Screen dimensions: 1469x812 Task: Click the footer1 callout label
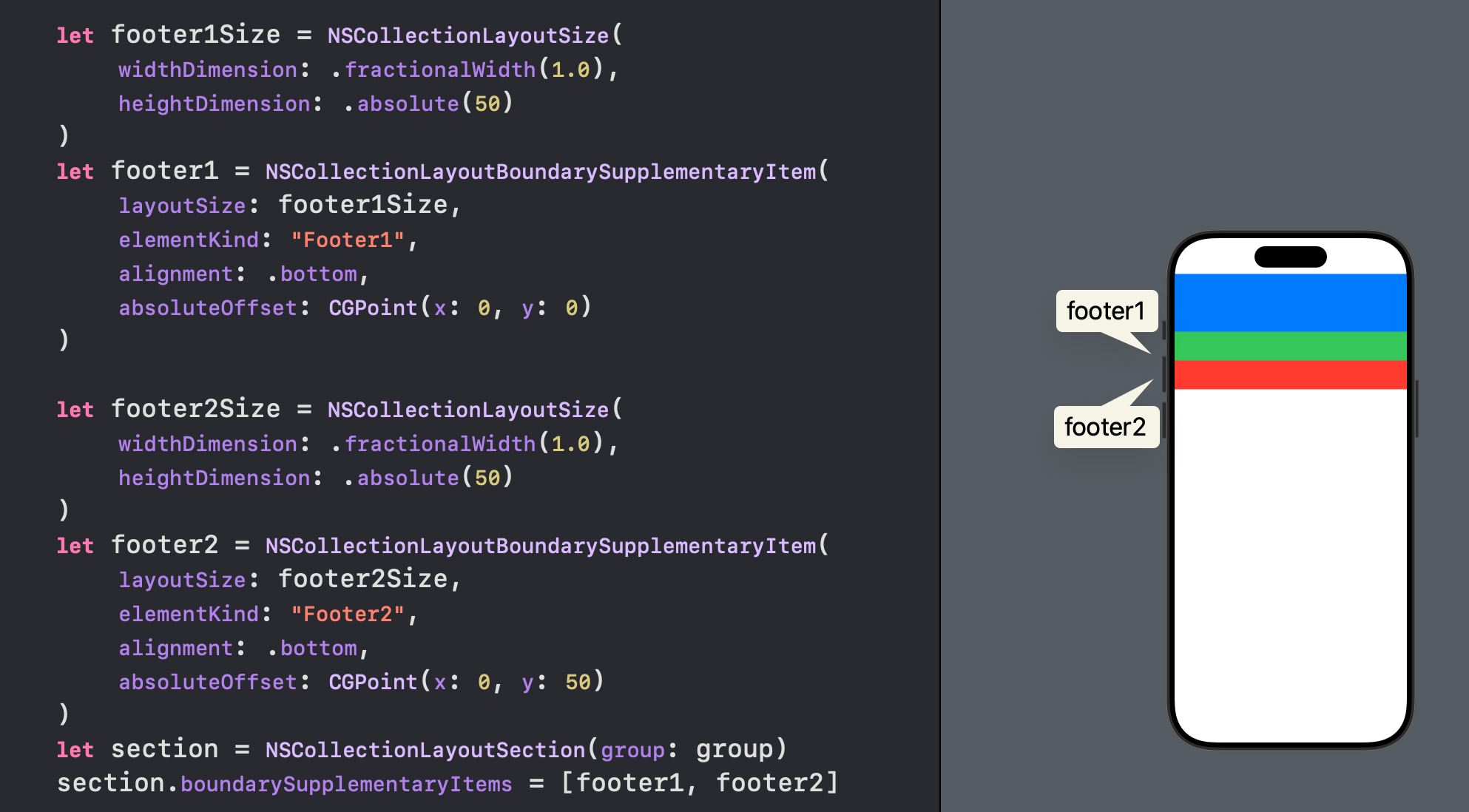(1106, 311)
